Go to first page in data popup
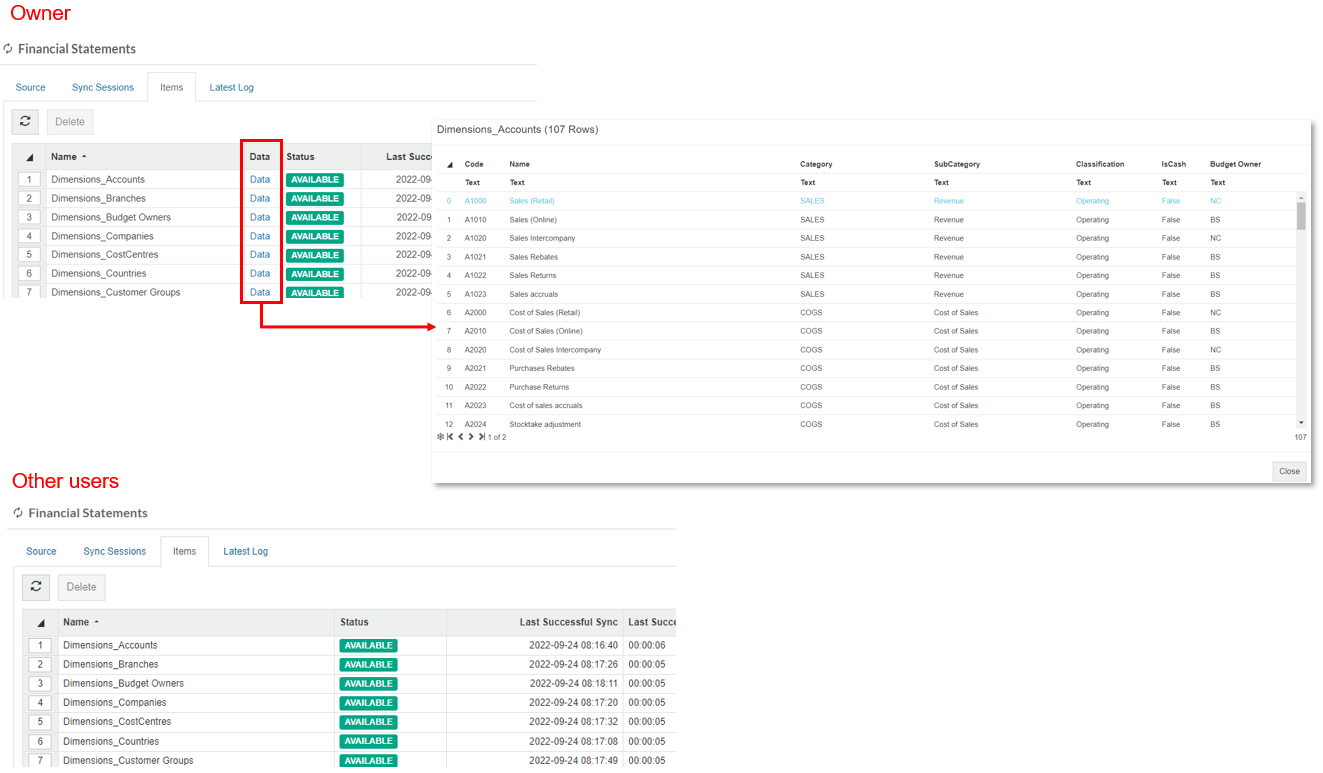 click(450, 437)
